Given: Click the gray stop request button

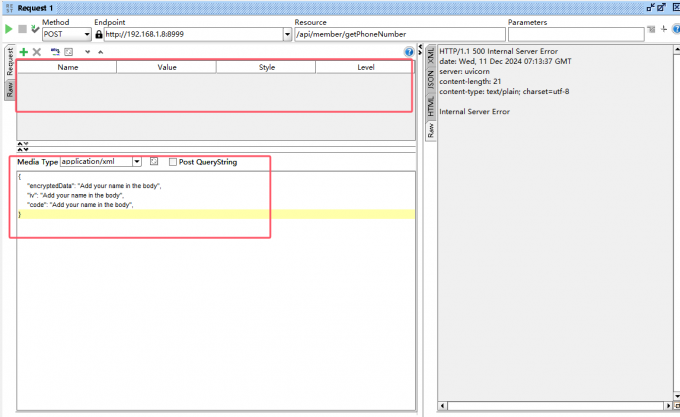Looking at the screenshot, I should pyautogui.click(x=22, y=29).
